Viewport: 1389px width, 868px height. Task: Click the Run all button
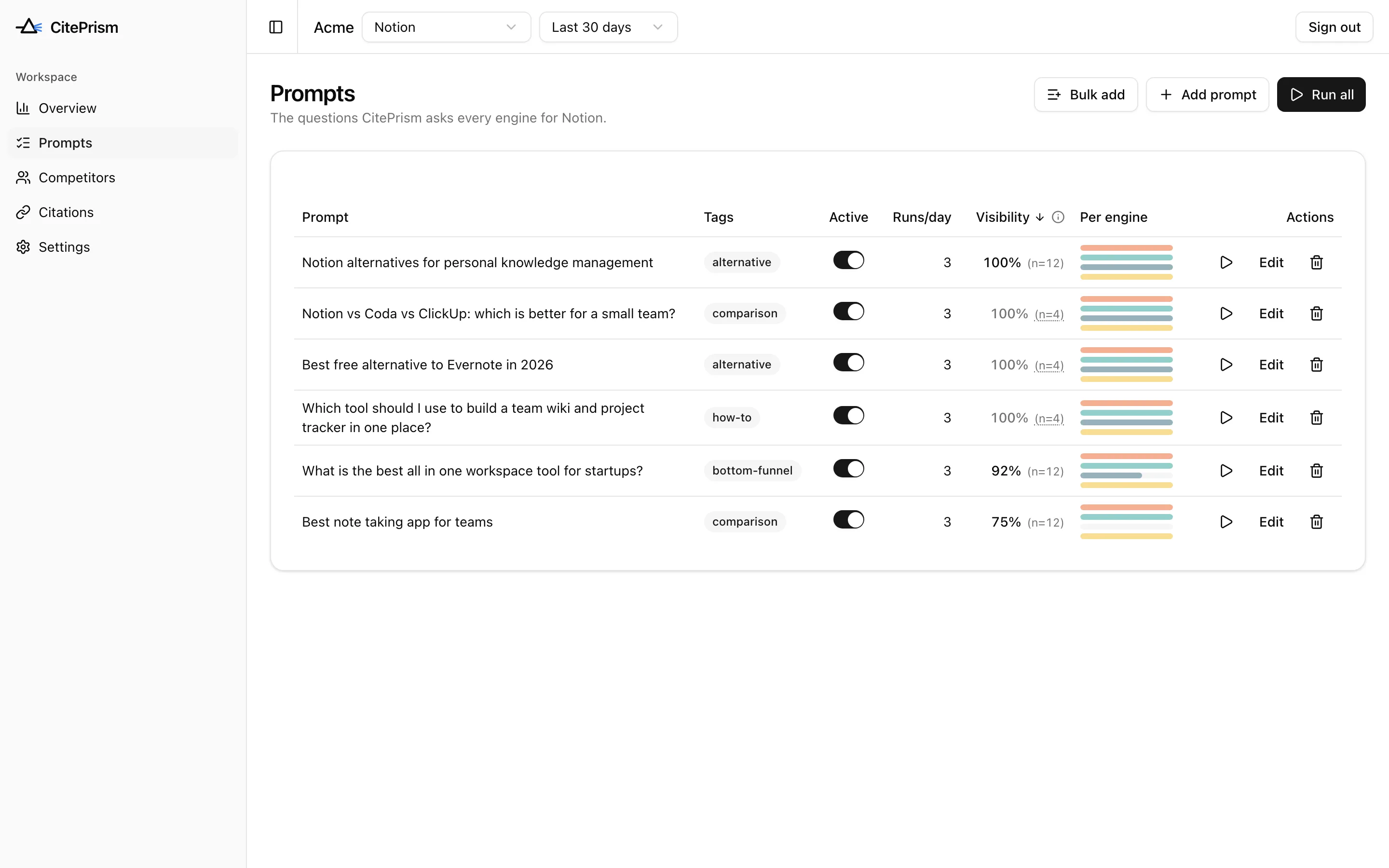click(1321, 95)
